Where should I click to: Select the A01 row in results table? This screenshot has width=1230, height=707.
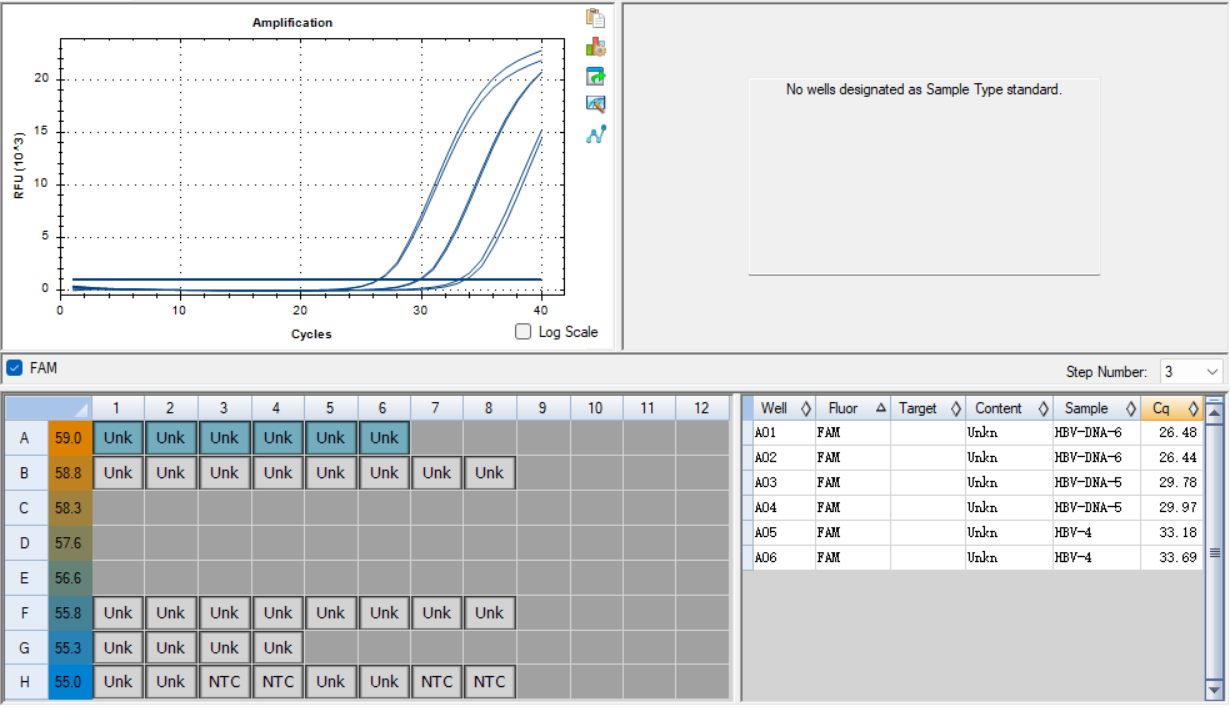[972, 433]
